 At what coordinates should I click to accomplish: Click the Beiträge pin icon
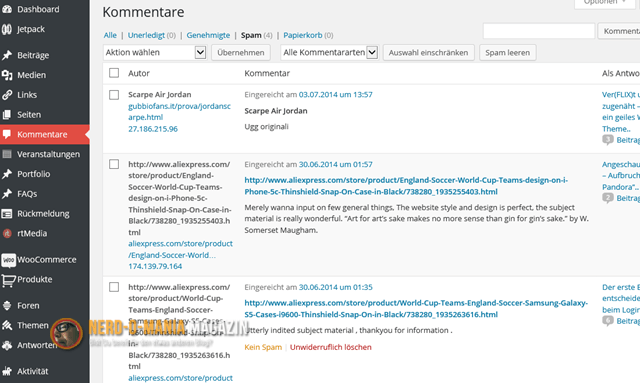click(x=7, y=55)
